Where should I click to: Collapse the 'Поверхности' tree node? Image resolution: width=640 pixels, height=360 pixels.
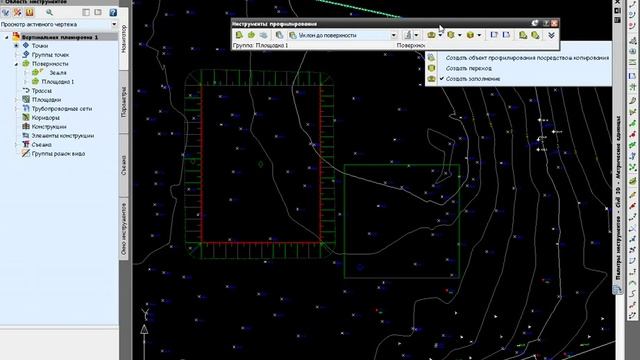16,64
